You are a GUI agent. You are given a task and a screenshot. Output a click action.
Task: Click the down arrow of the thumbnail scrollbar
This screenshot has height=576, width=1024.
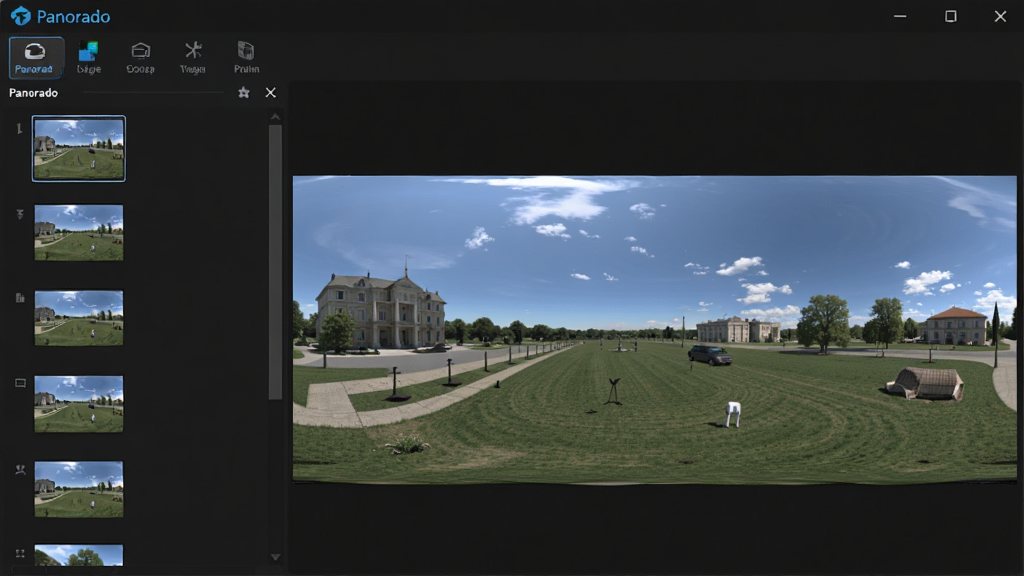pyautogui.click(x=276, y=557)
